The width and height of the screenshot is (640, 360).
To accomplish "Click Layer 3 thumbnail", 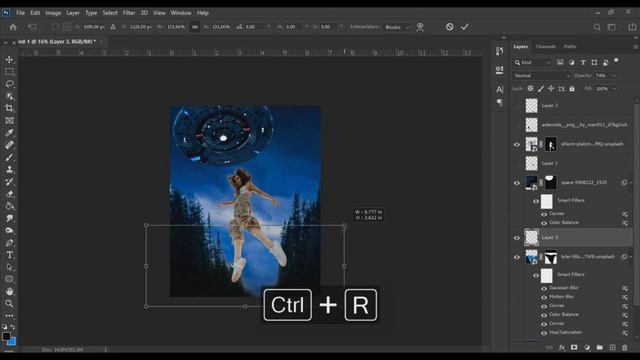I will [x=531, y=237].
